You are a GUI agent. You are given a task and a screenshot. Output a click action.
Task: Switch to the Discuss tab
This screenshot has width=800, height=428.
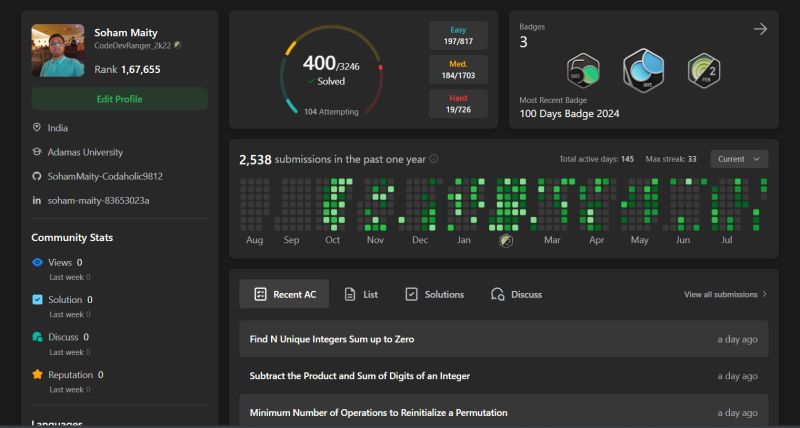click(516, 294)
